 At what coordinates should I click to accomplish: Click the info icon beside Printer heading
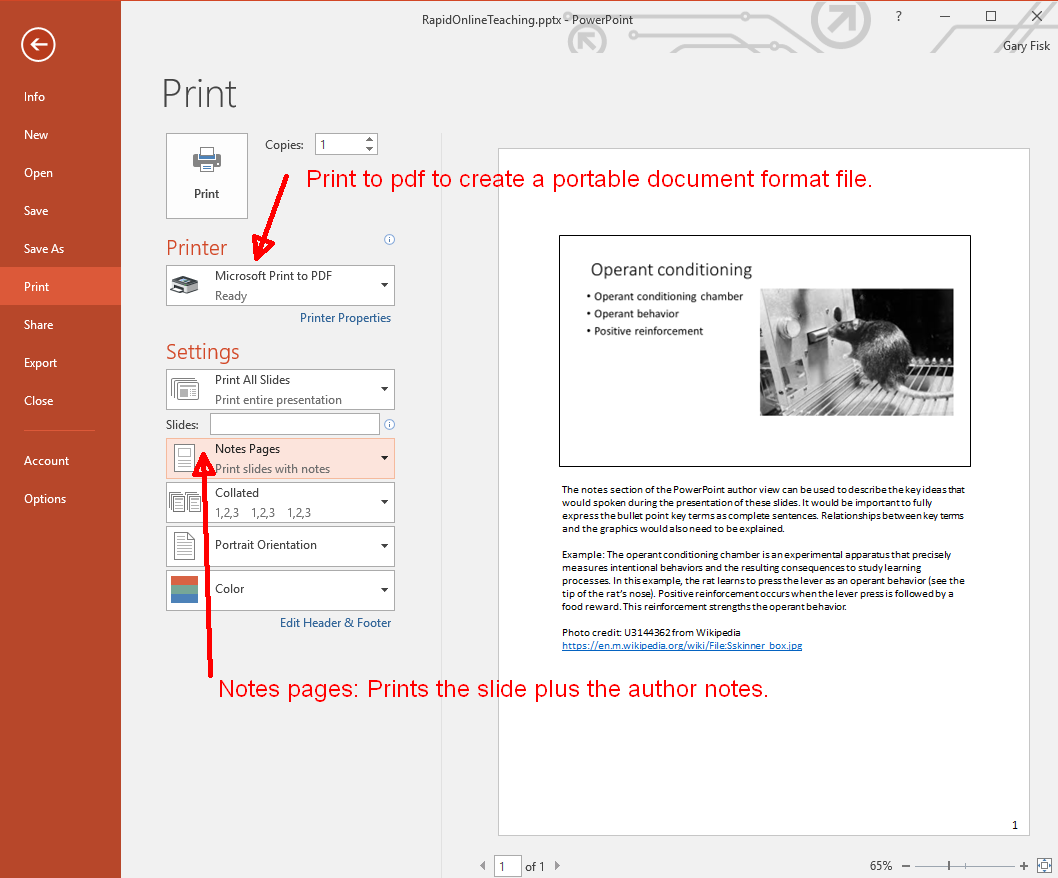tap(389, 240)
